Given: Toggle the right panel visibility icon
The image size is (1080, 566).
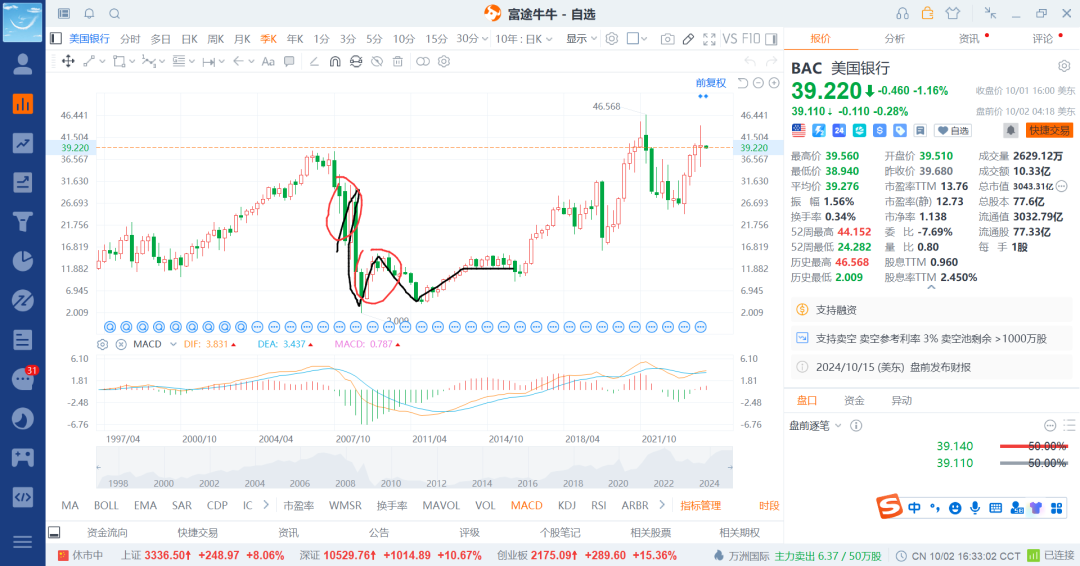Looking at the screenshot, I should point(771,39).
